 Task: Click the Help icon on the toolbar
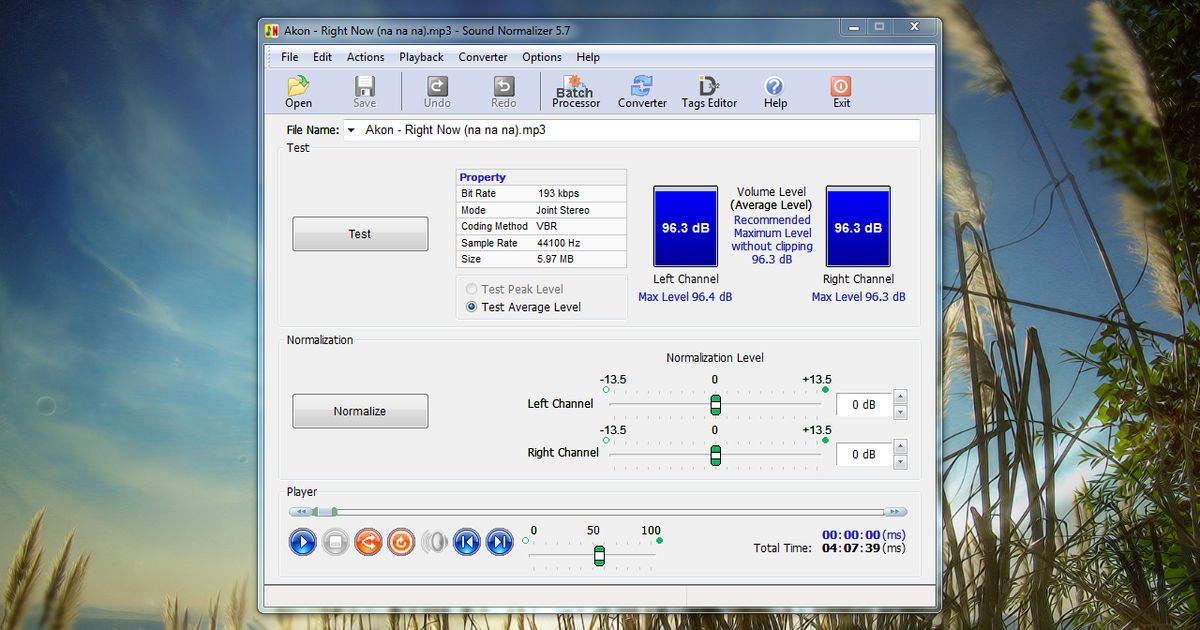click(x=774, y=91)
